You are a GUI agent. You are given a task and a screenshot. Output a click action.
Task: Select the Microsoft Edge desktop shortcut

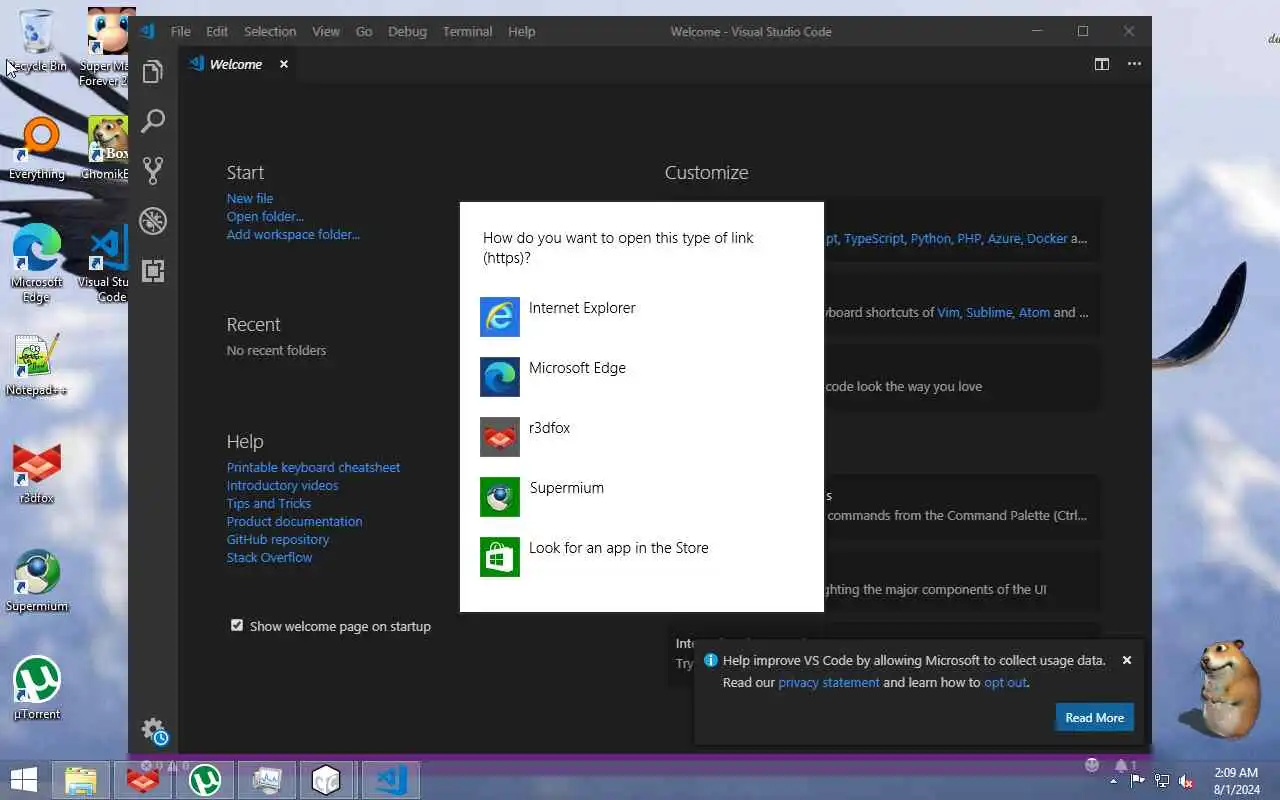37,263
